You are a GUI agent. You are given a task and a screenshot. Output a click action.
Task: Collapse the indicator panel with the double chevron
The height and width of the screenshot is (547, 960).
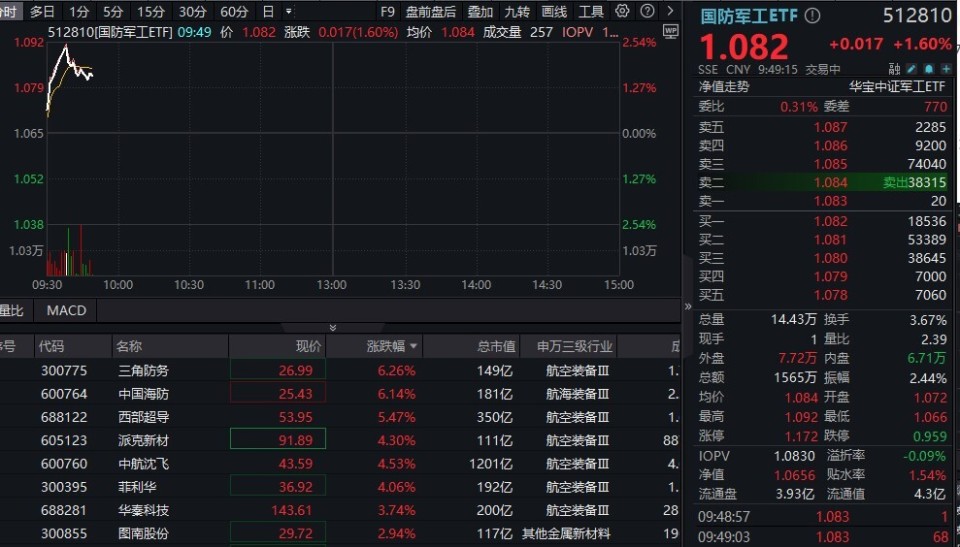point(332,328)
